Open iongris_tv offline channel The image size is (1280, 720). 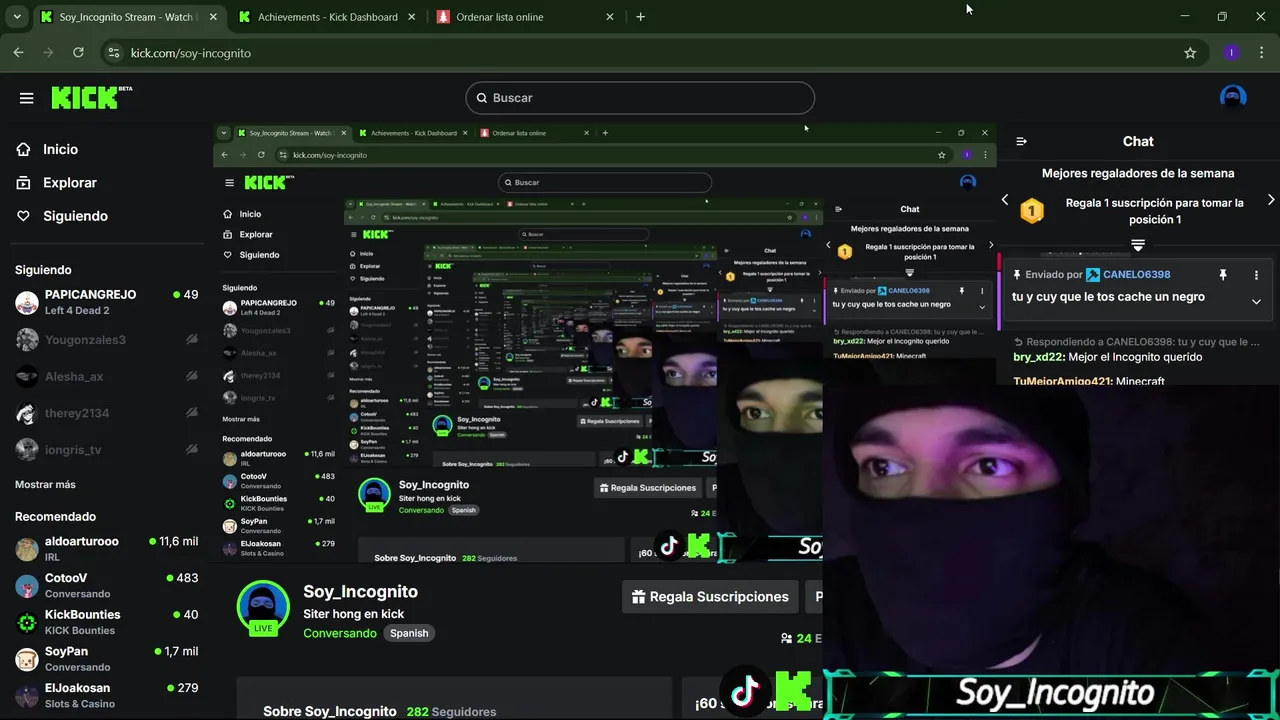[106, 450]
